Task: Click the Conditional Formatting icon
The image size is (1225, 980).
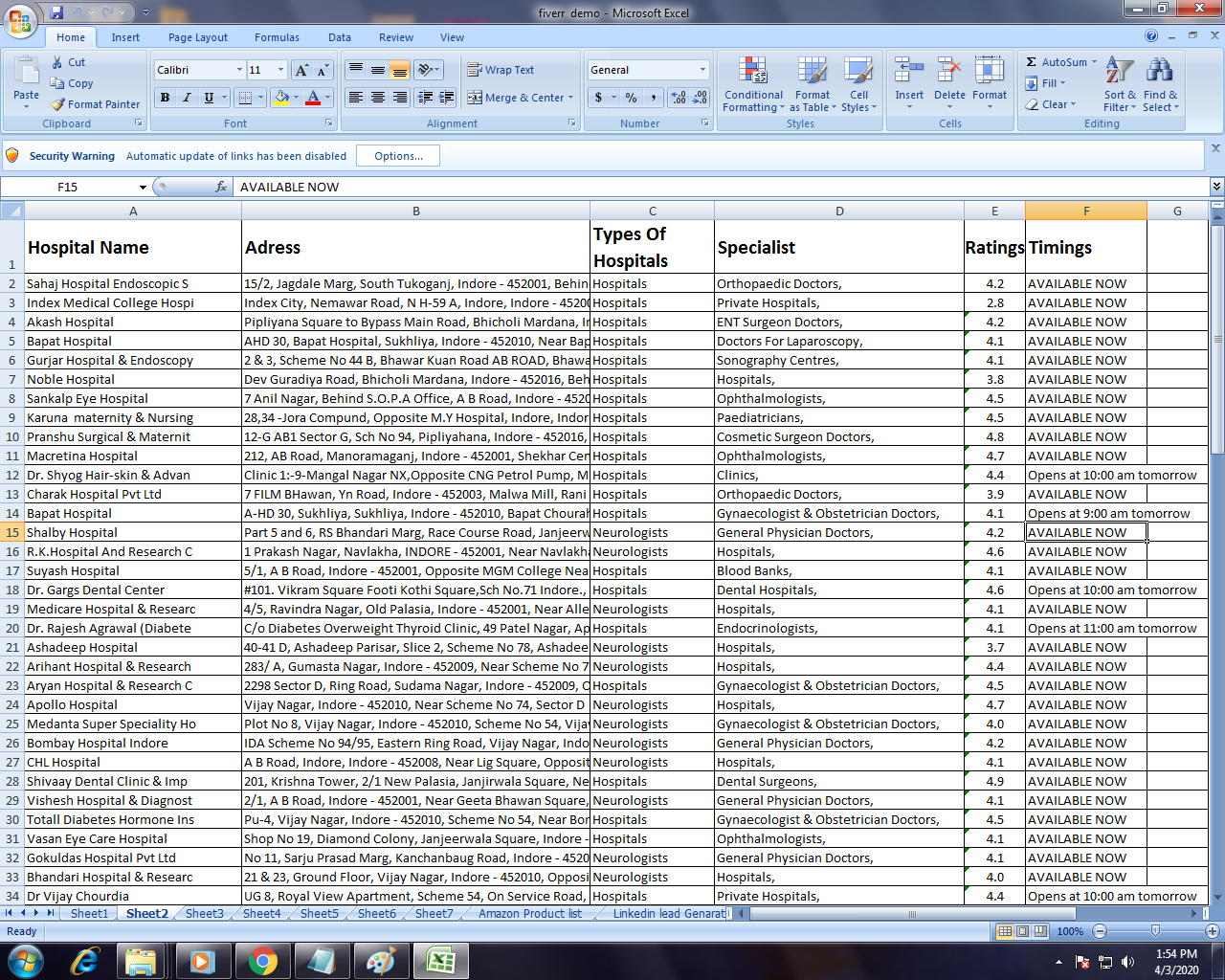Action: 753,72
